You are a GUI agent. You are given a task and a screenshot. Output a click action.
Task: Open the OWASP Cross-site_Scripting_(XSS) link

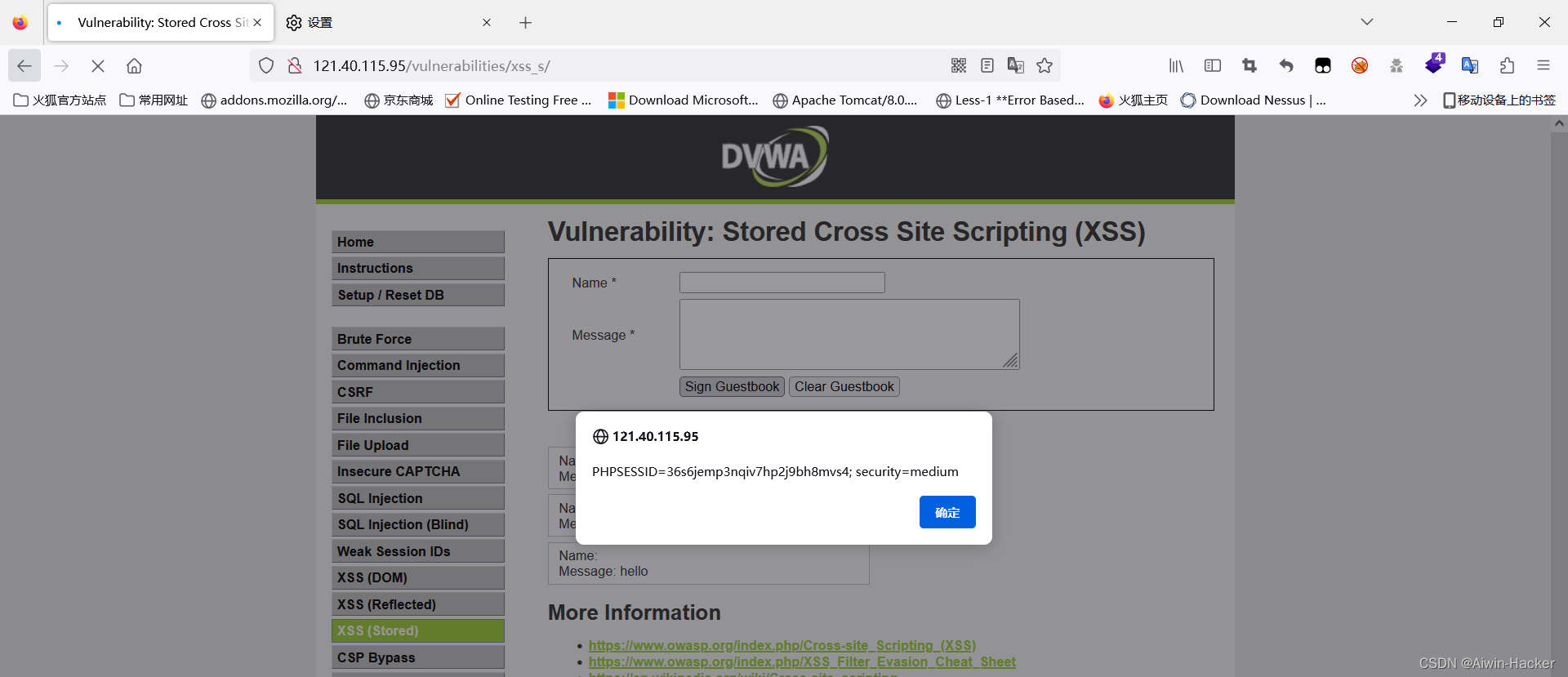pyautogui.click(x=782, y=645)
